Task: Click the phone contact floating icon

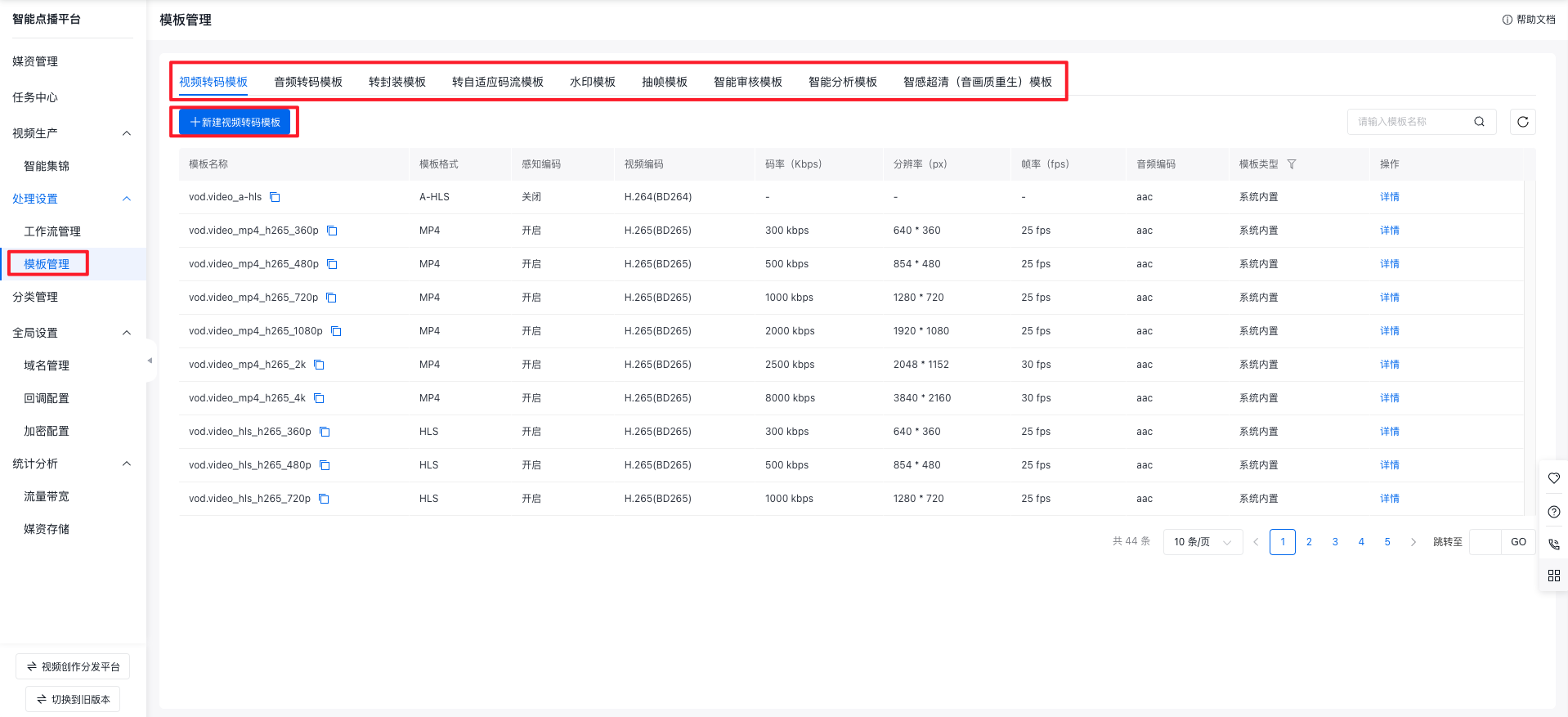Action: click(1554, 544)
